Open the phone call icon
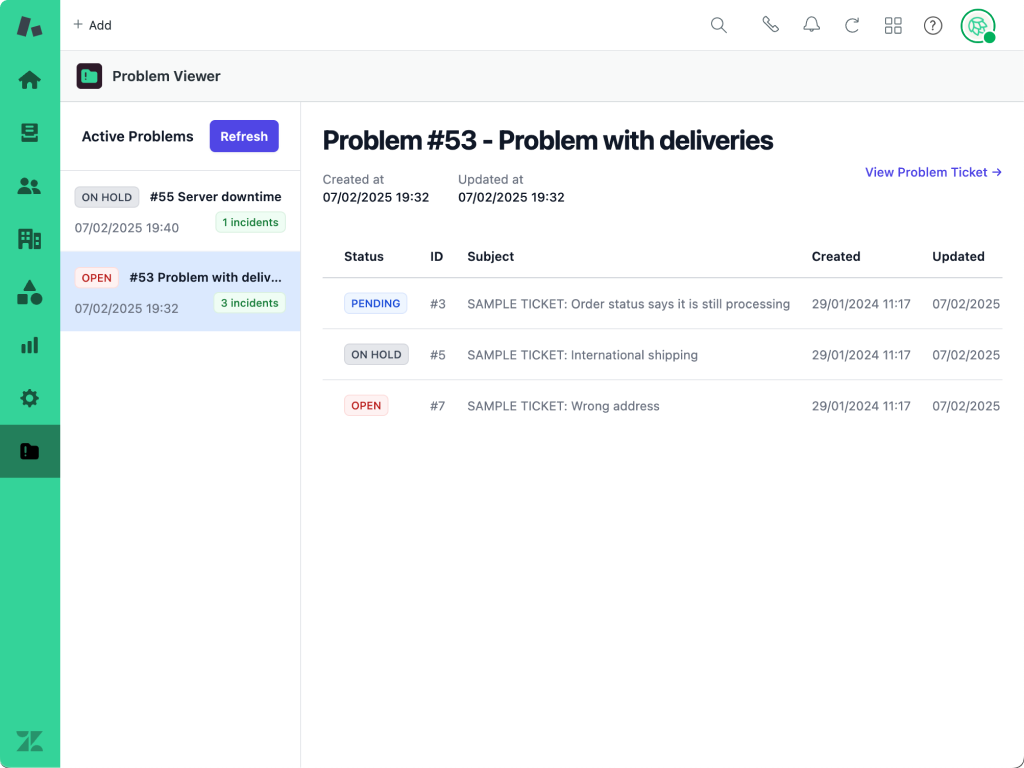Viewport: 1024px width, 768px height. [770, 25]
